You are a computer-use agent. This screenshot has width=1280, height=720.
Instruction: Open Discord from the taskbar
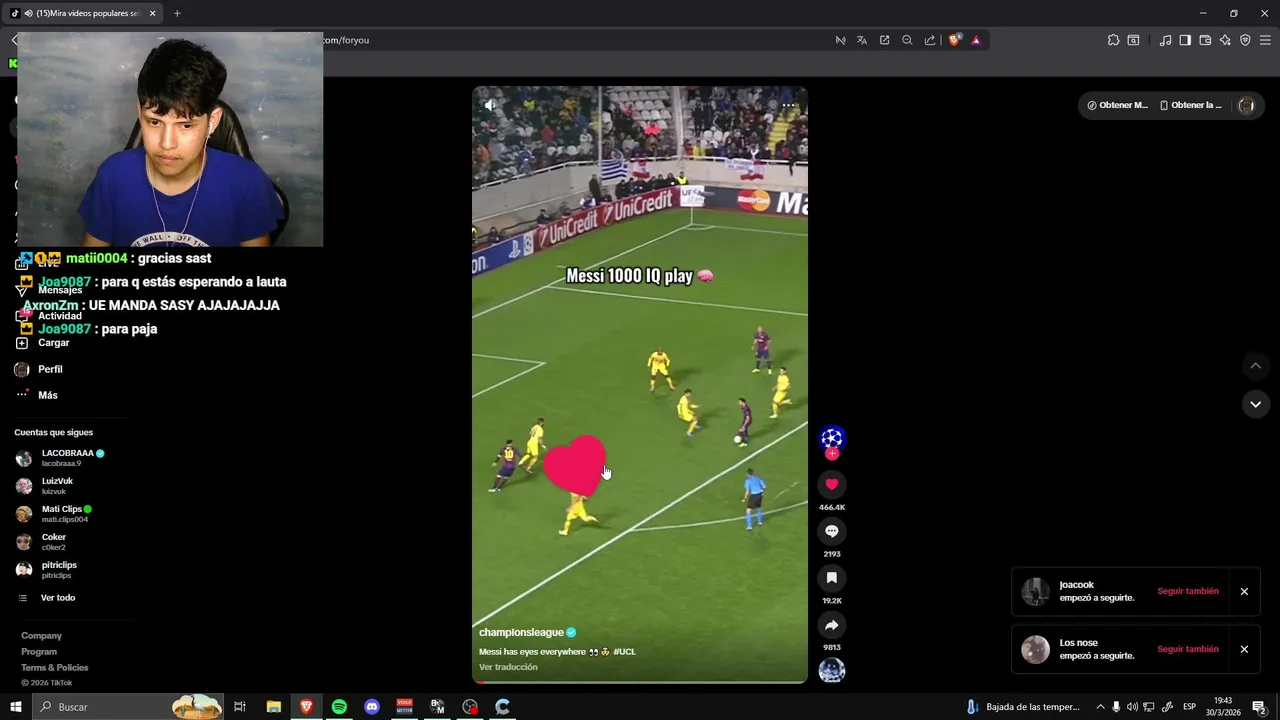click(x=372, y=707)
